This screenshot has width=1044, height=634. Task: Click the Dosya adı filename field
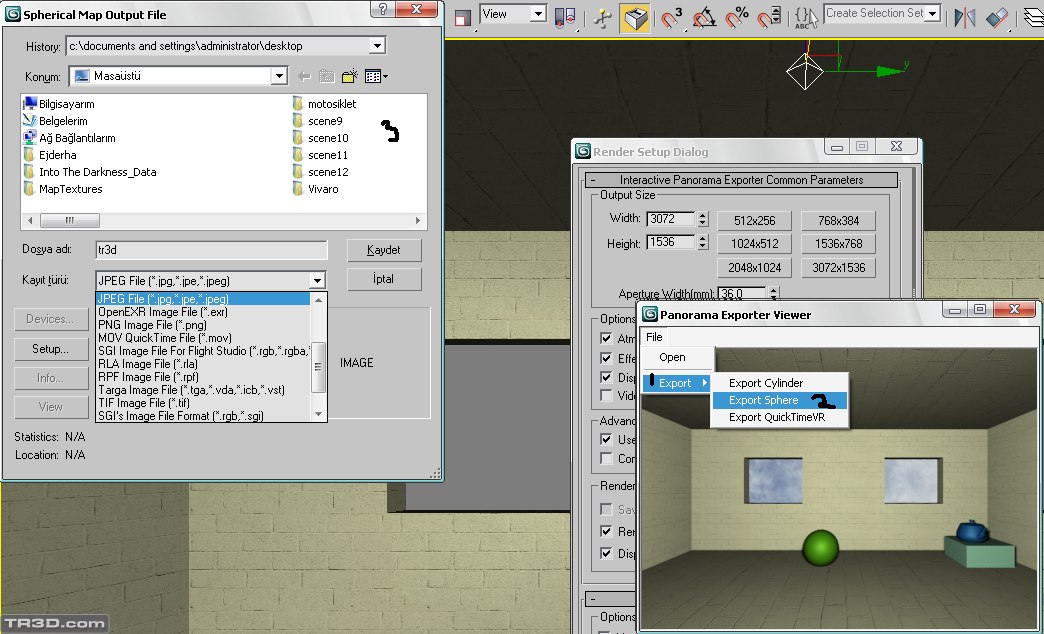tap(211, 250)
